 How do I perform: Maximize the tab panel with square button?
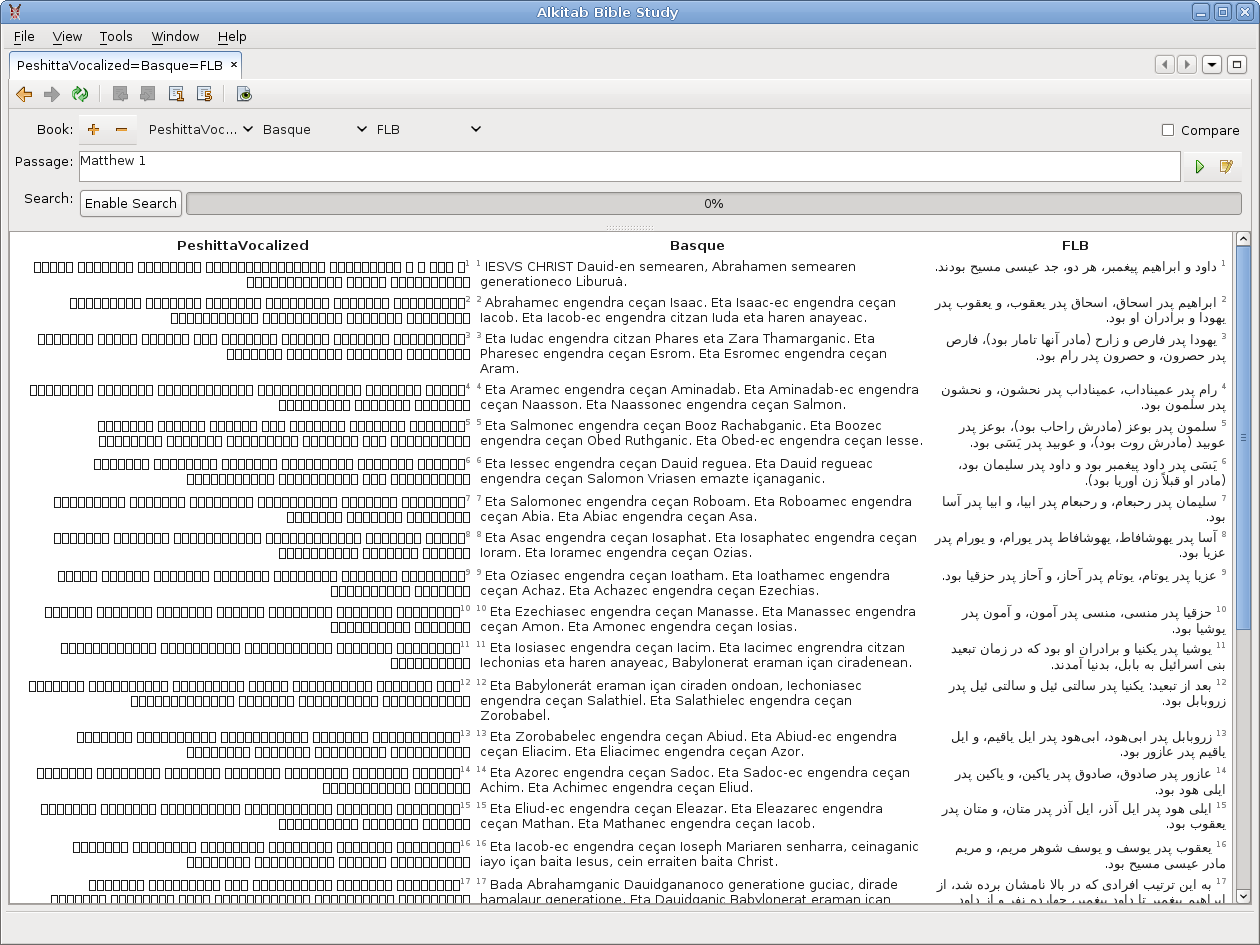(x=1237, y=64)
